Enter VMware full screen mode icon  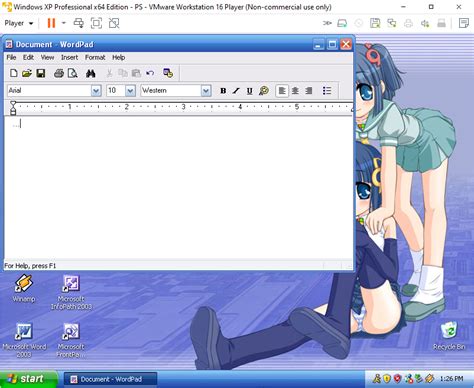click(96, 23)
